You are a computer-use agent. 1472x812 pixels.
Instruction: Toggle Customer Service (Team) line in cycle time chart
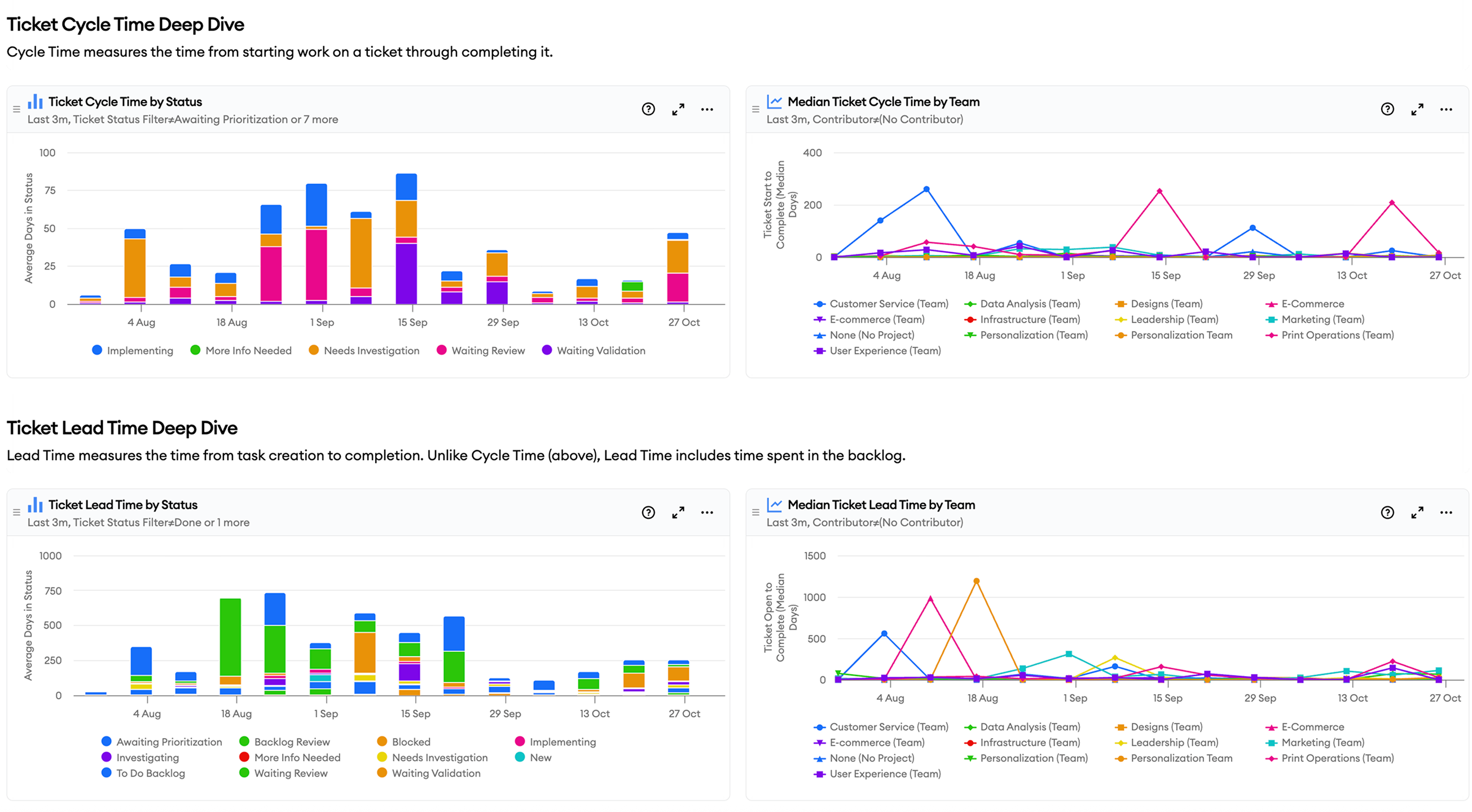[888, 304]
